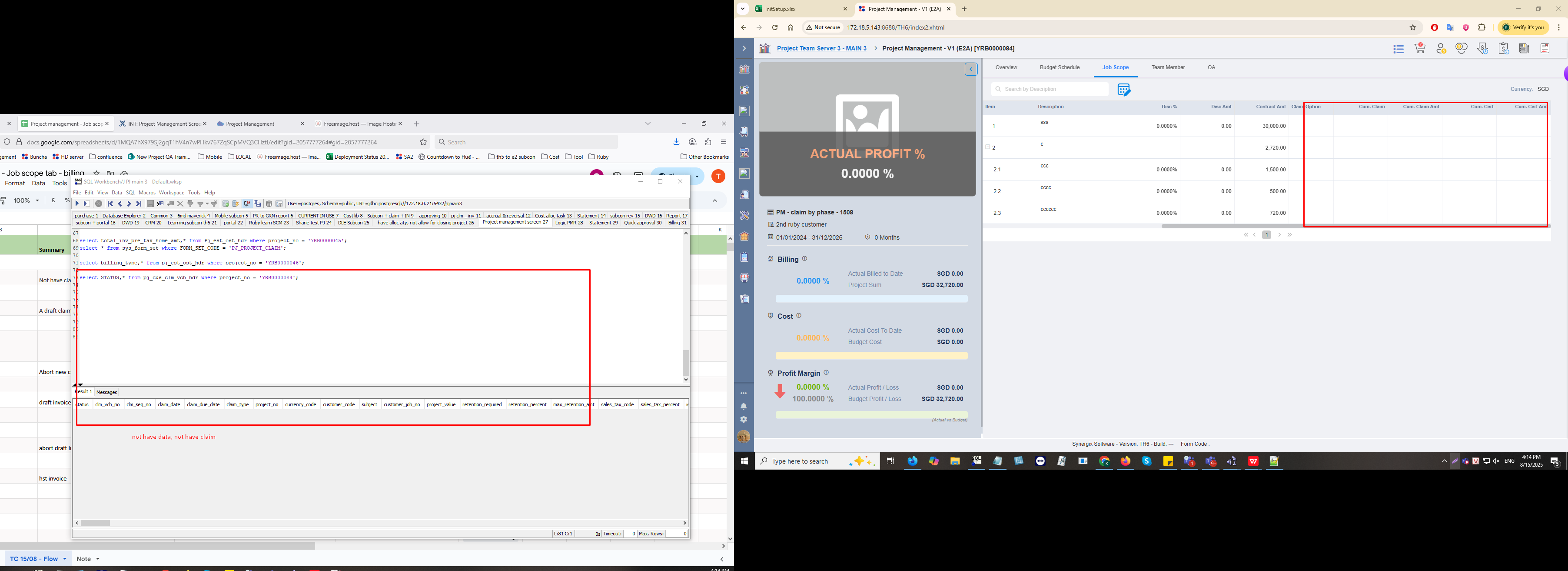Click the commit database icon in SQL Workbench
The height and width of the screenshot is (571, 1568).
[x=225, y=204]
